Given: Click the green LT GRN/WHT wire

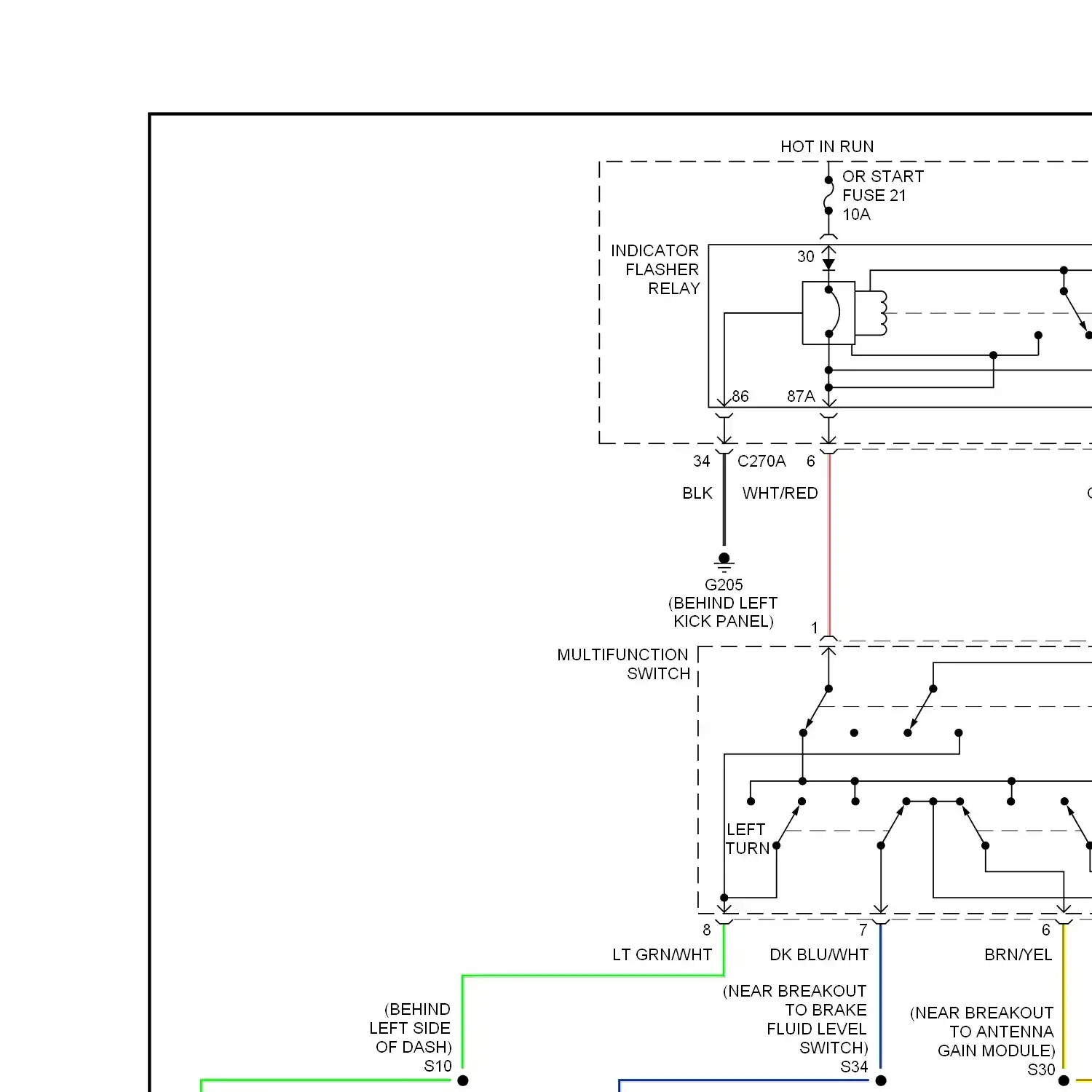Looking at the screenshot, I should point(593,976).
